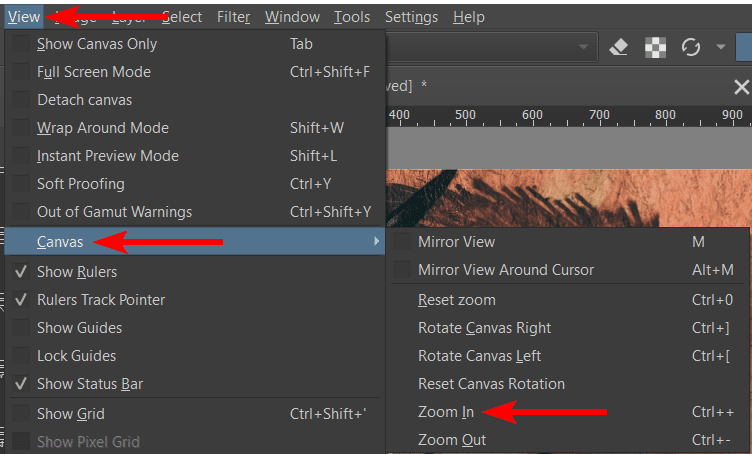Toggle the Mirror View checkbox
752x454 pixels.
456,242
